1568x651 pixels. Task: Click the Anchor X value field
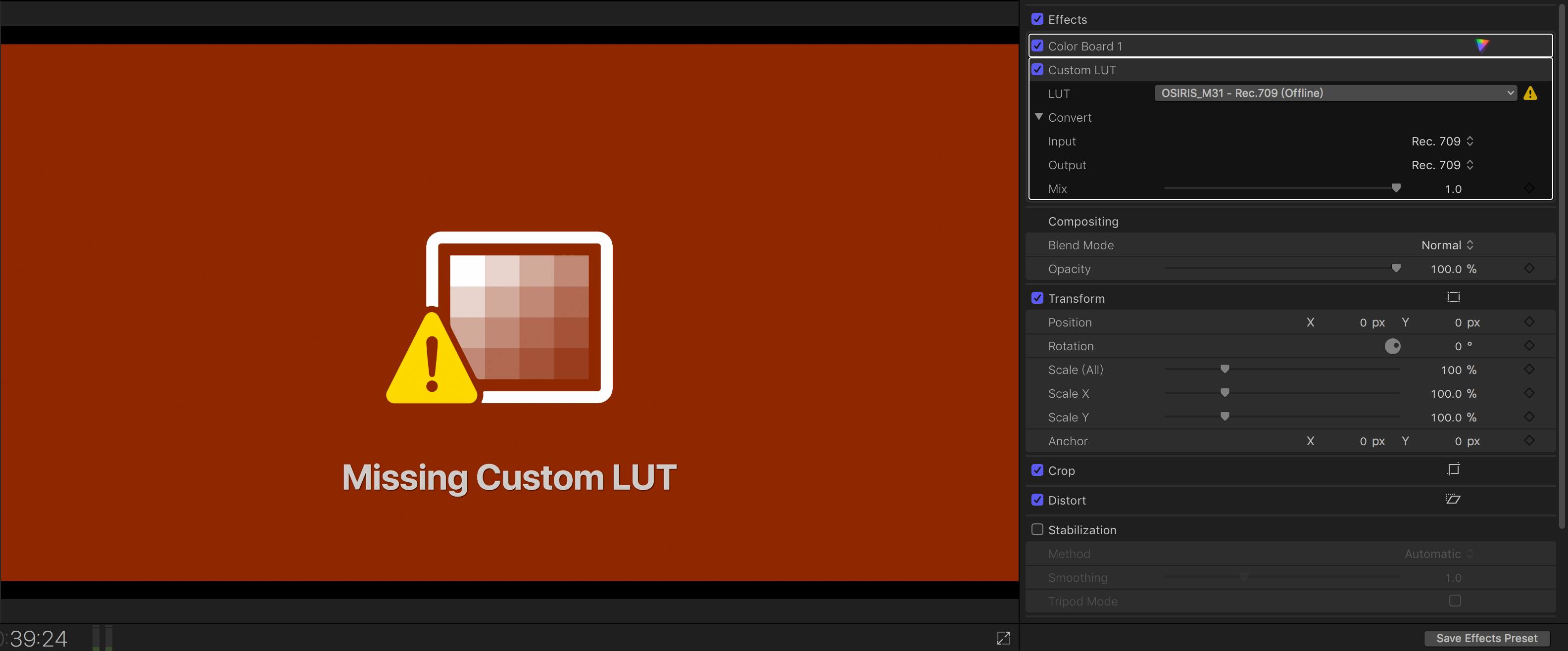click(x=1372, y=441)
